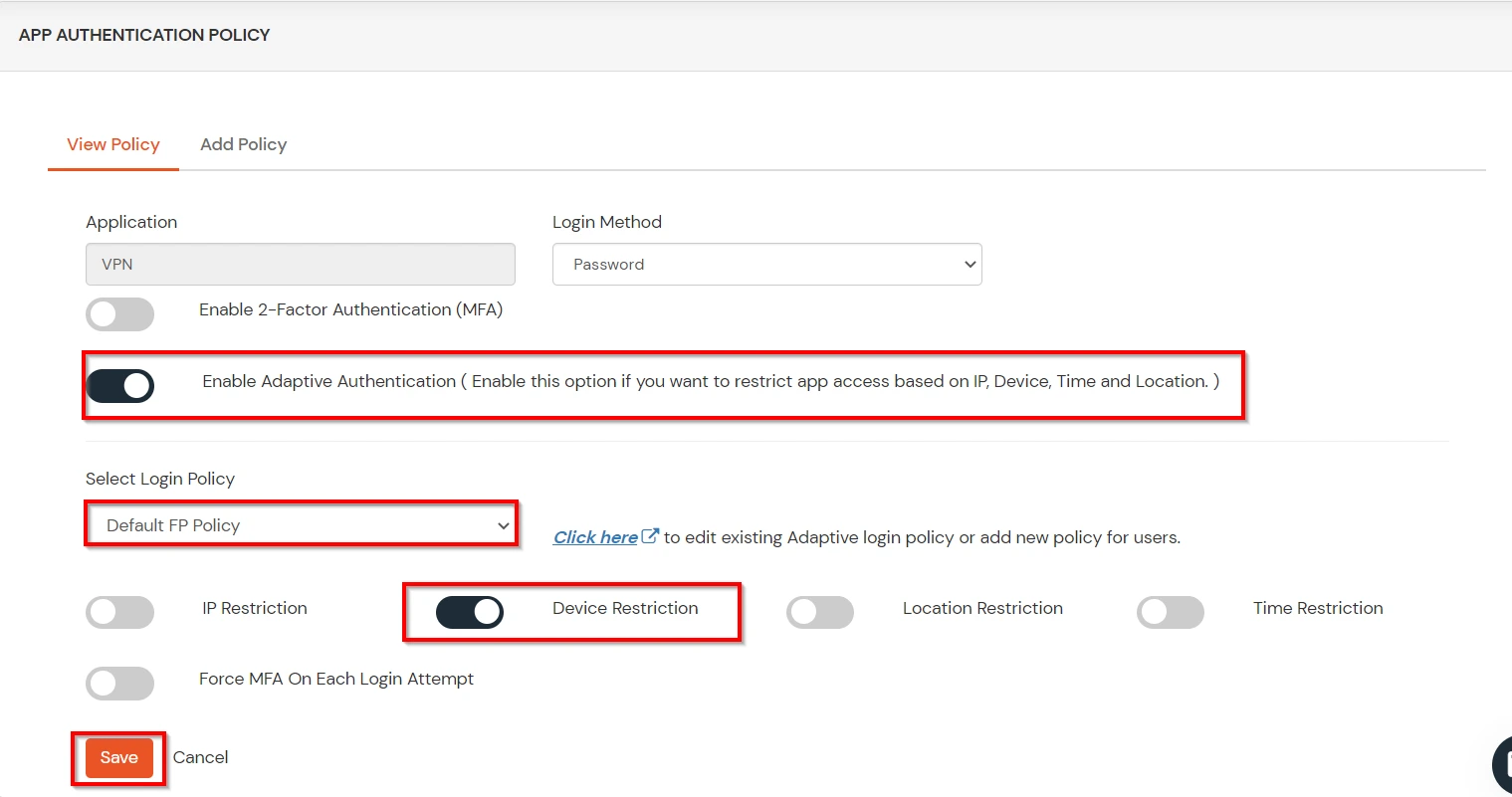Image resolution: width=1512 pixels, height=797 pixels.
Task: Turn off the Enable Adaptive Authentication toggle
Action: point(119,385)
